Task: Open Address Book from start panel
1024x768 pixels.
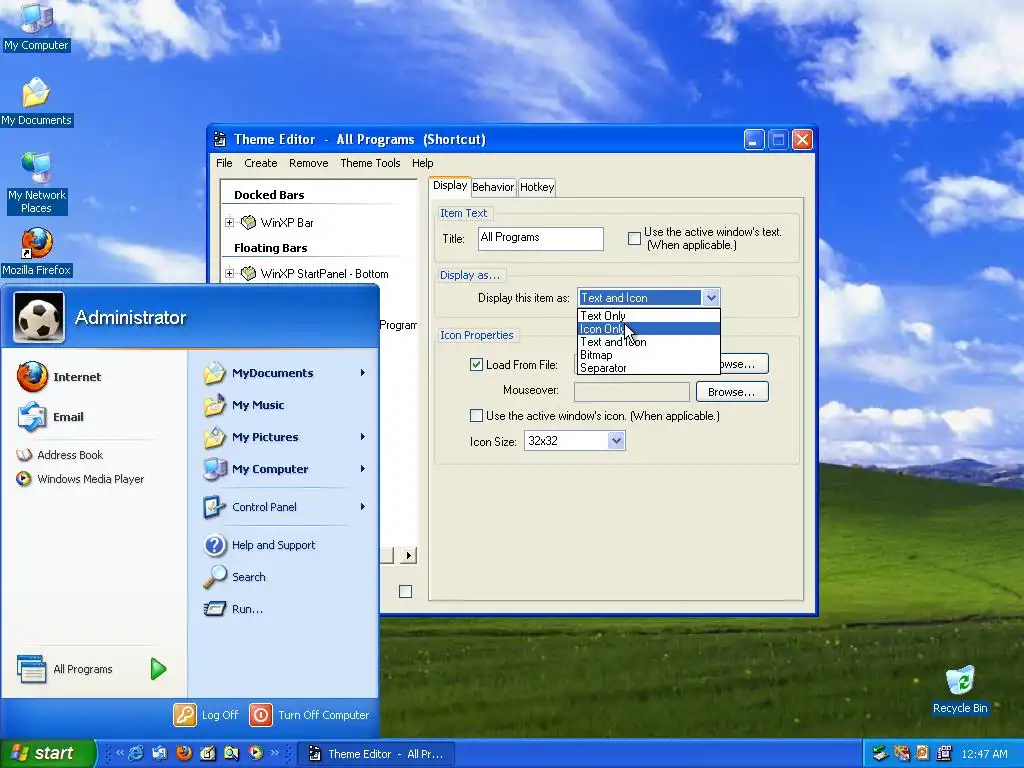Action: coord(60,455)
